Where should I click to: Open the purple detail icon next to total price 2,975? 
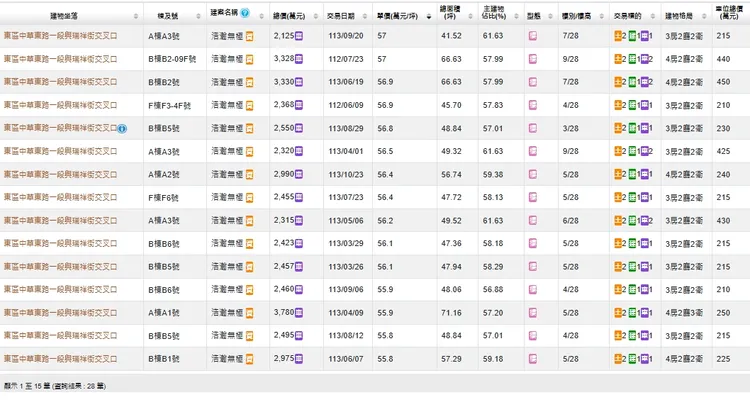[299, 358]
